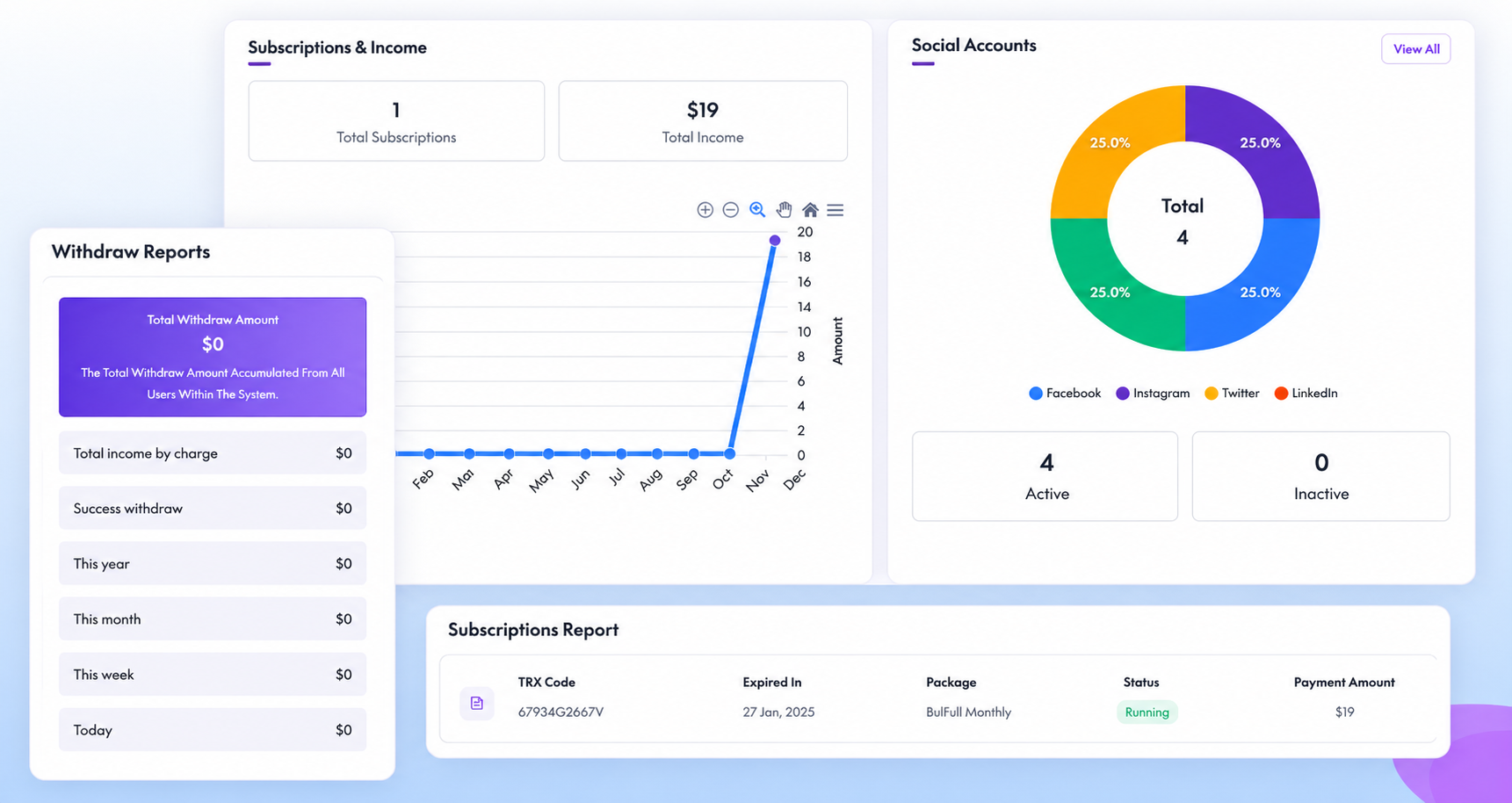Click the Total Subscriptions card
Image resolution: width=1512 pixels, height=803 pixels.
pyautogui.click(x=396, y=121)
